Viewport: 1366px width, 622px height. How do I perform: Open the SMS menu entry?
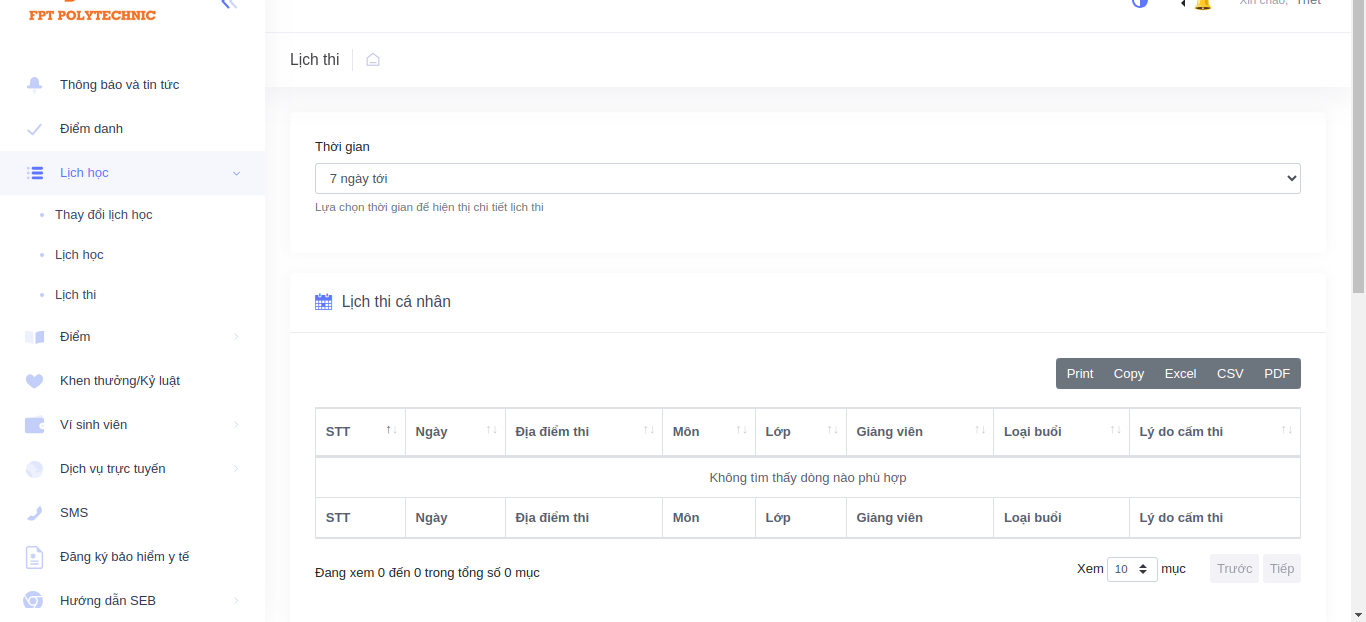pyautogui.click(x=74, y=513)
